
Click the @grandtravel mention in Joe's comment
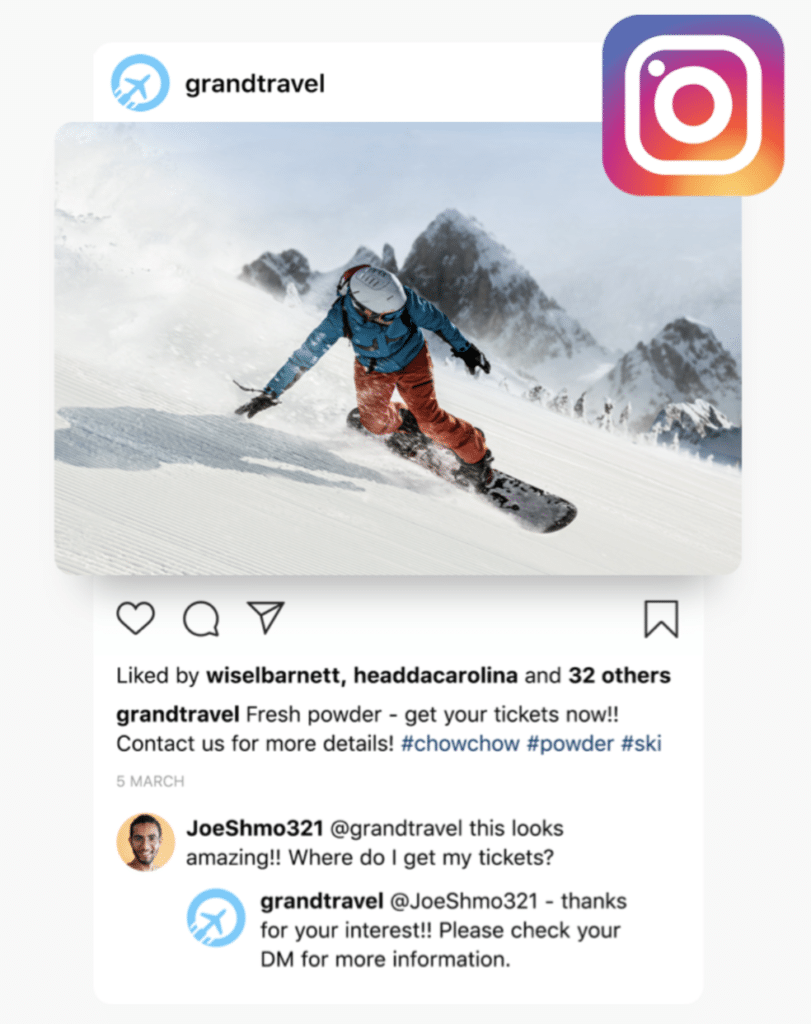click(x=396, y=829)
